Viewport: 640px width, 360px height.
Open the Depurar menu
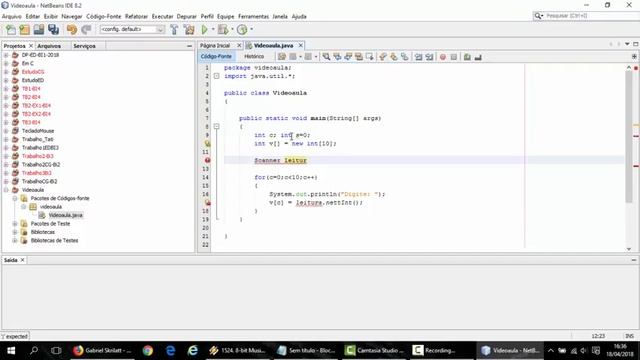(x=187, y=16)
